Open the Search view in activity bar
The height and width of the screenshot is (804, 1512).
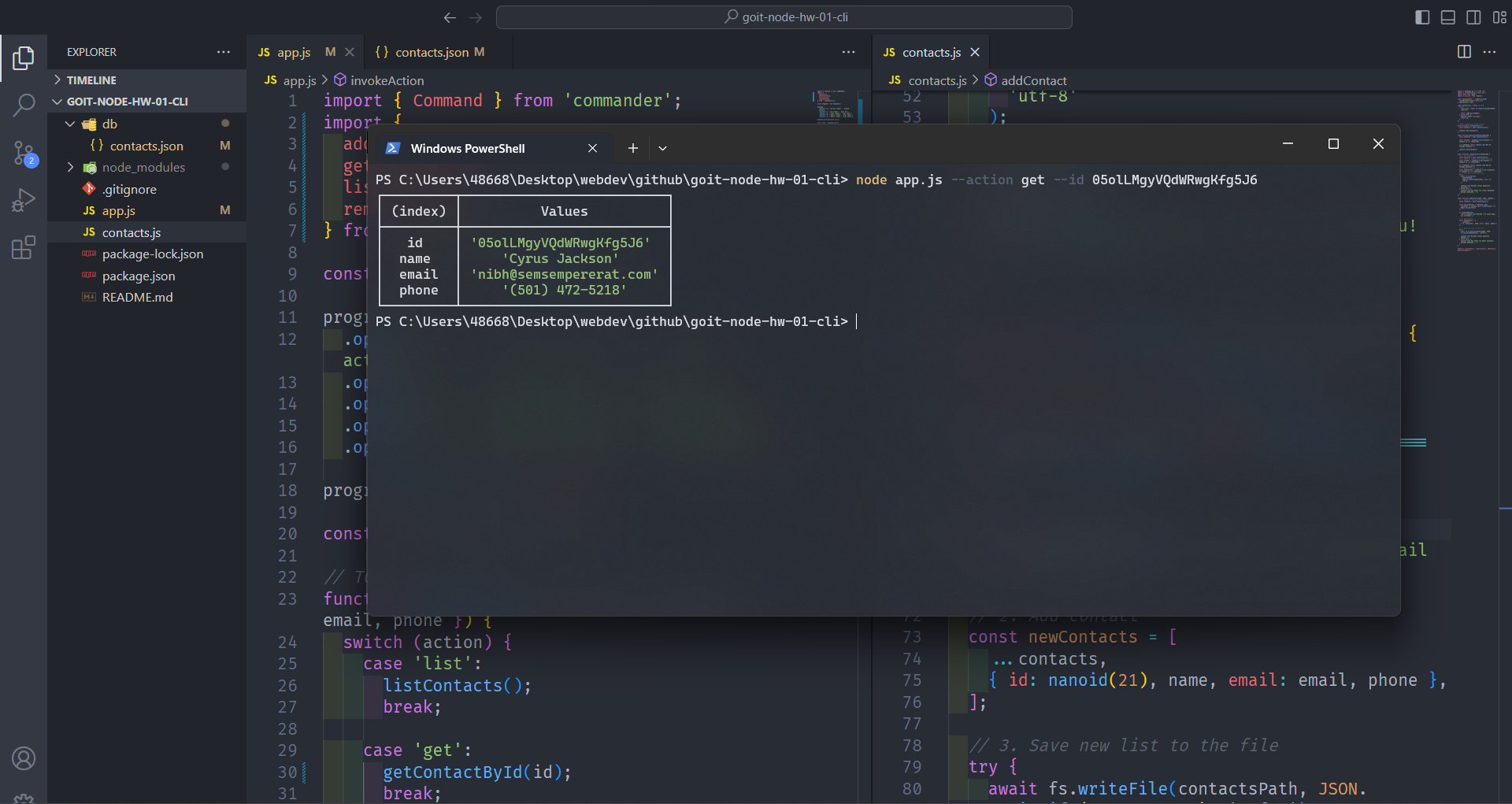[24, 105]
